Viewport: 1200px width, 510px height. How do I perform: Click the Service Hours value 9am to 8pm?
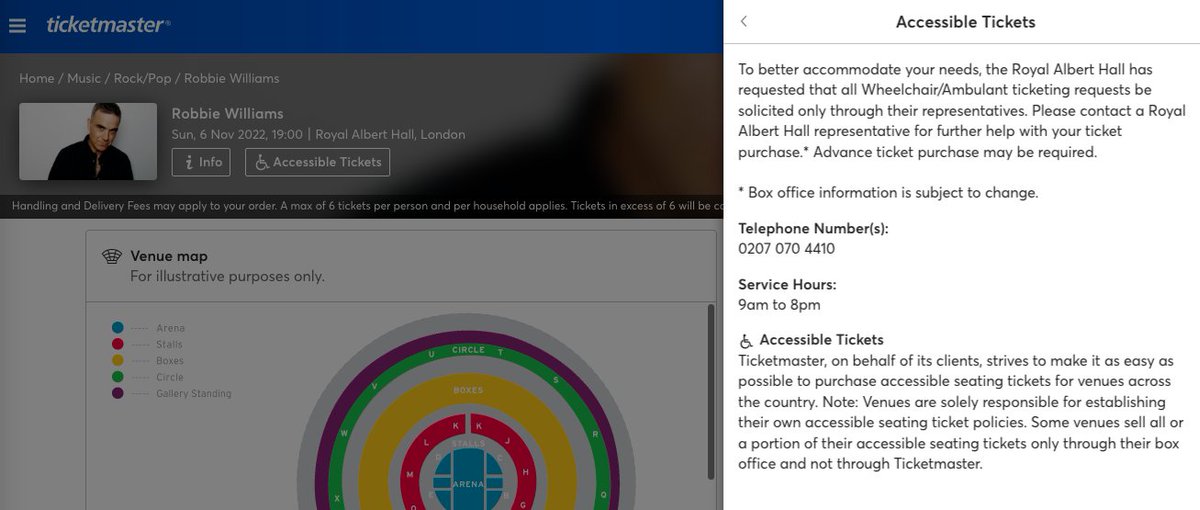coord(779,304)
